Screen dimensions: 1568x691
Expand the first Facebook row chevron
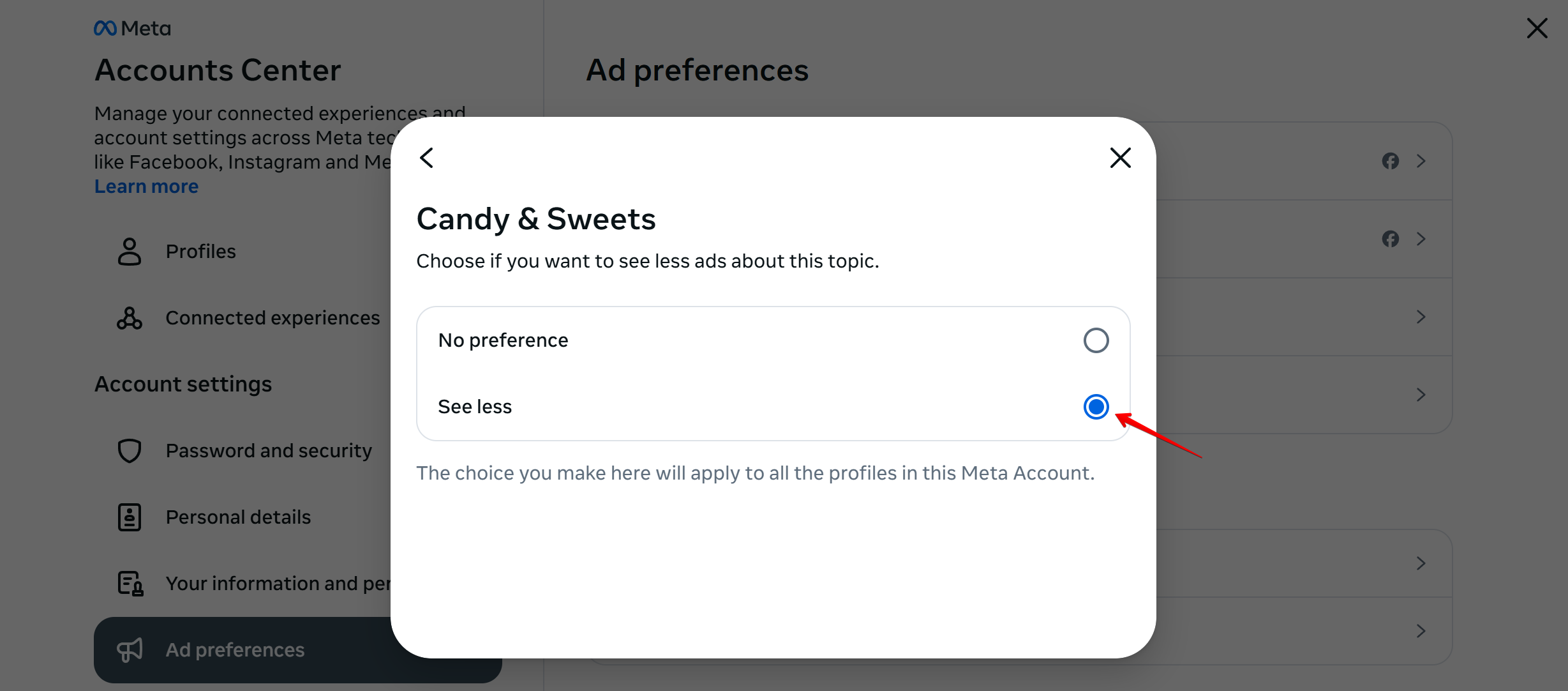[1421, 161]
